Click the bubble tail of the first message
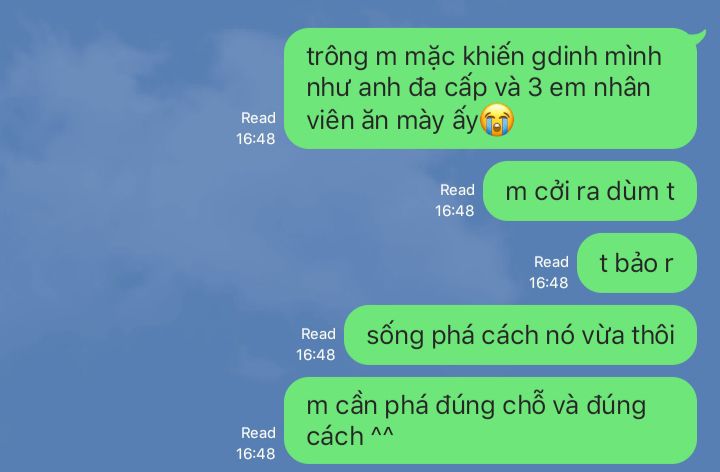Image resolution: width=720 pixels, height=472 pixels. 701,37
